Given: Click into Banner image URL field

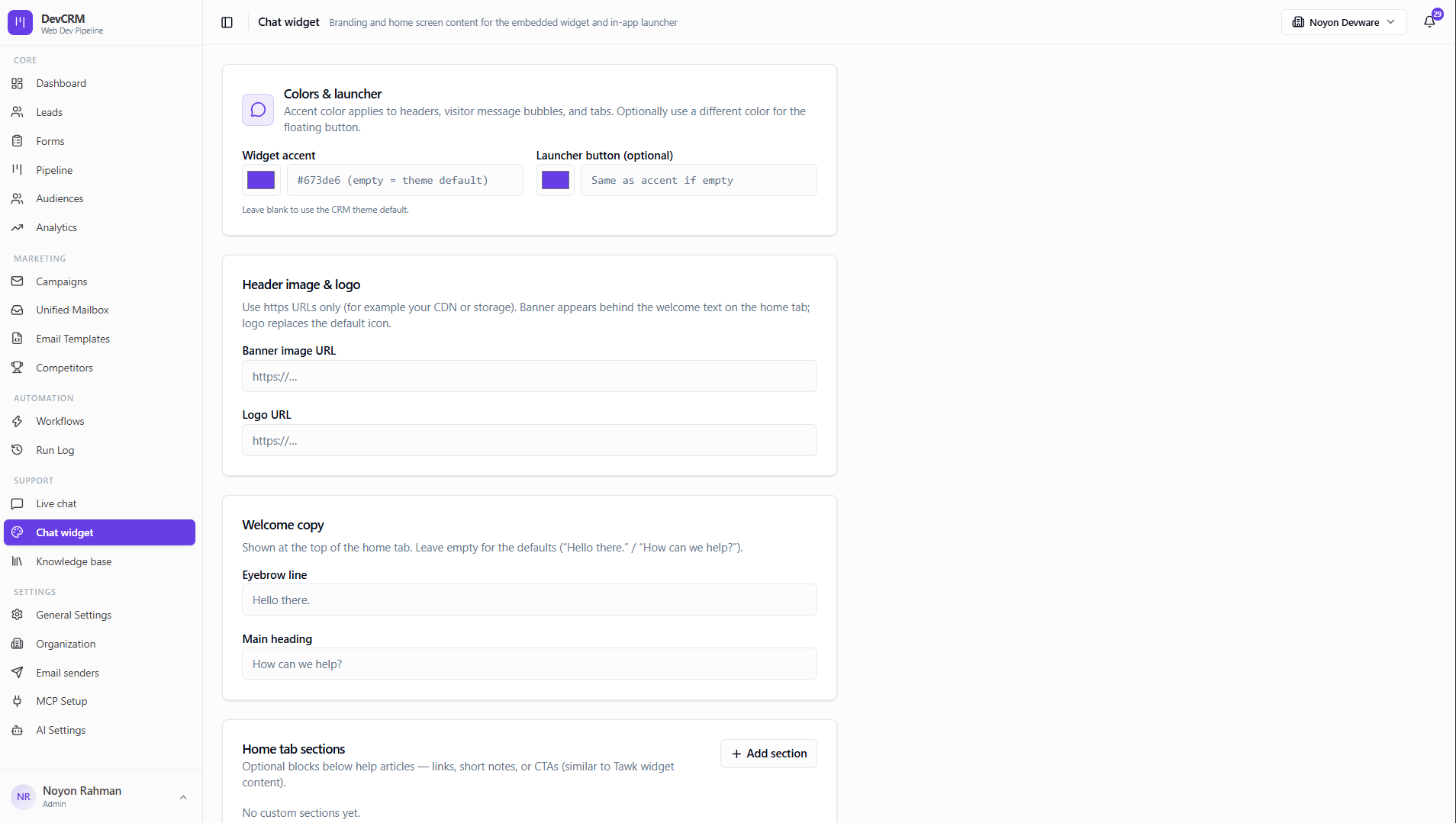Looking at the screenshot, I should tap(530, 376).
